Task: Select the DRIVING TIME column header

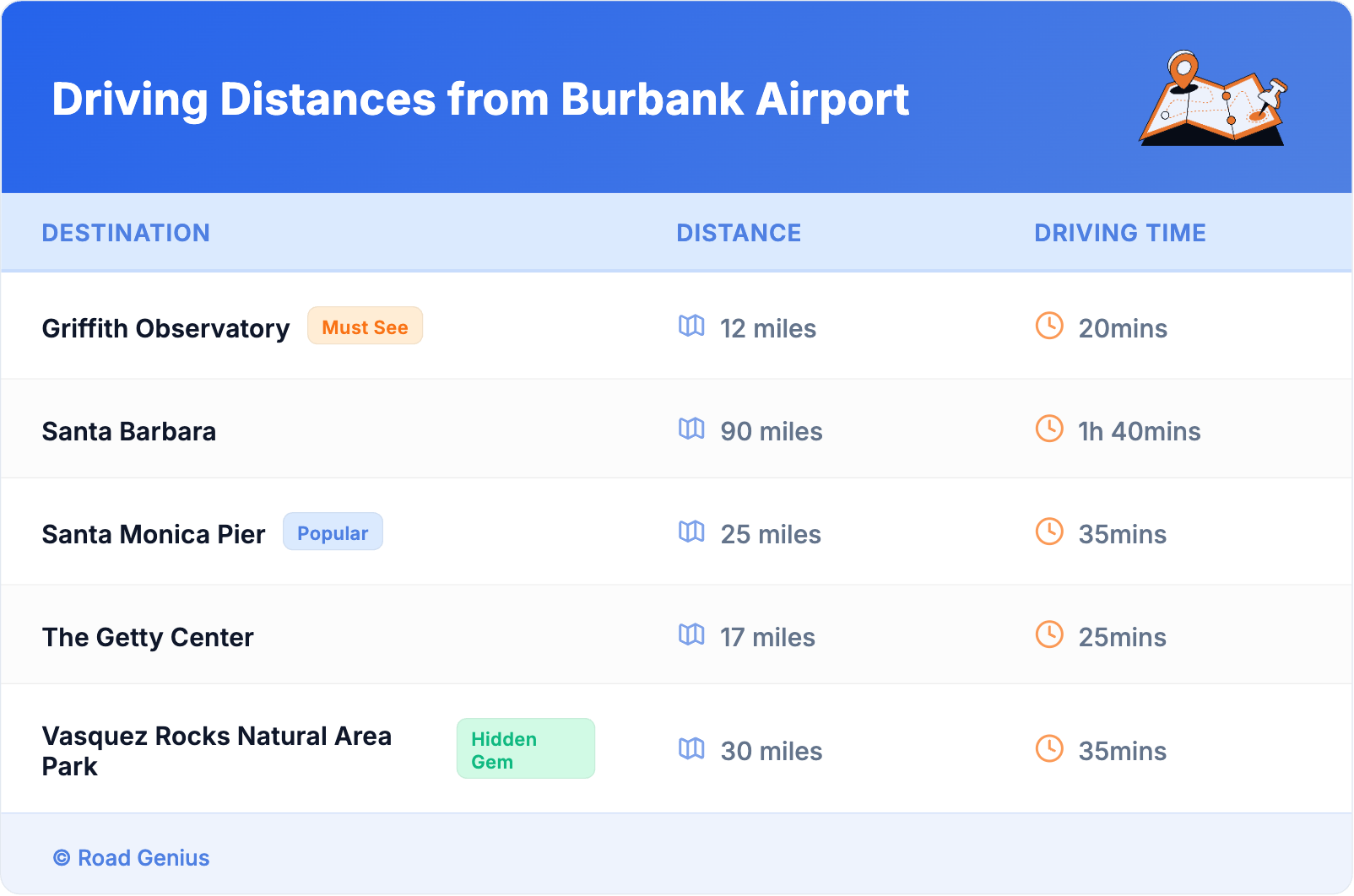Action: pyautogui.click(x=1120, y=233)
